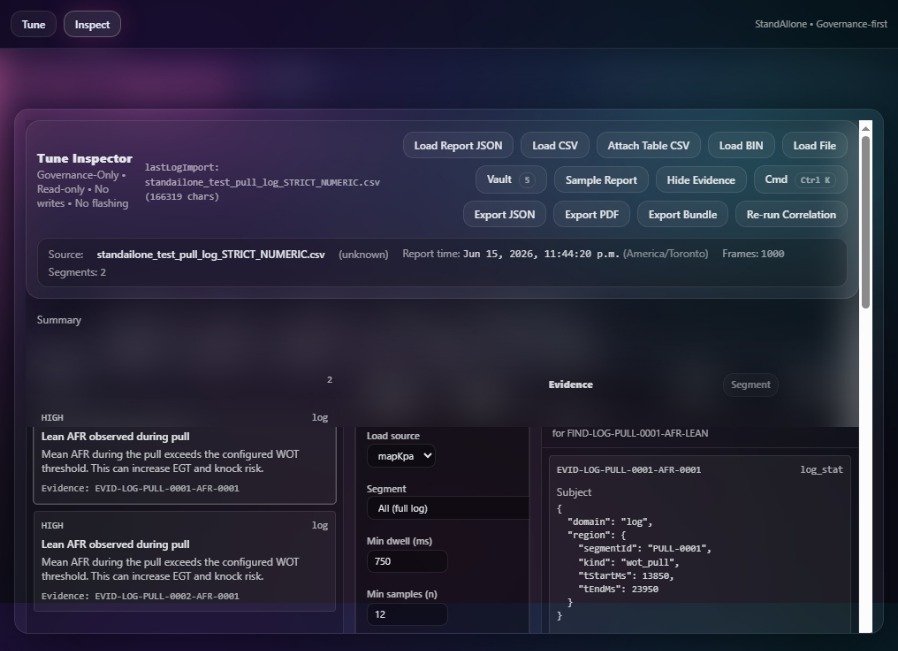Switch to the Tune tab
The height and width of the screenshot is (651, 898).
coord(33,25)
